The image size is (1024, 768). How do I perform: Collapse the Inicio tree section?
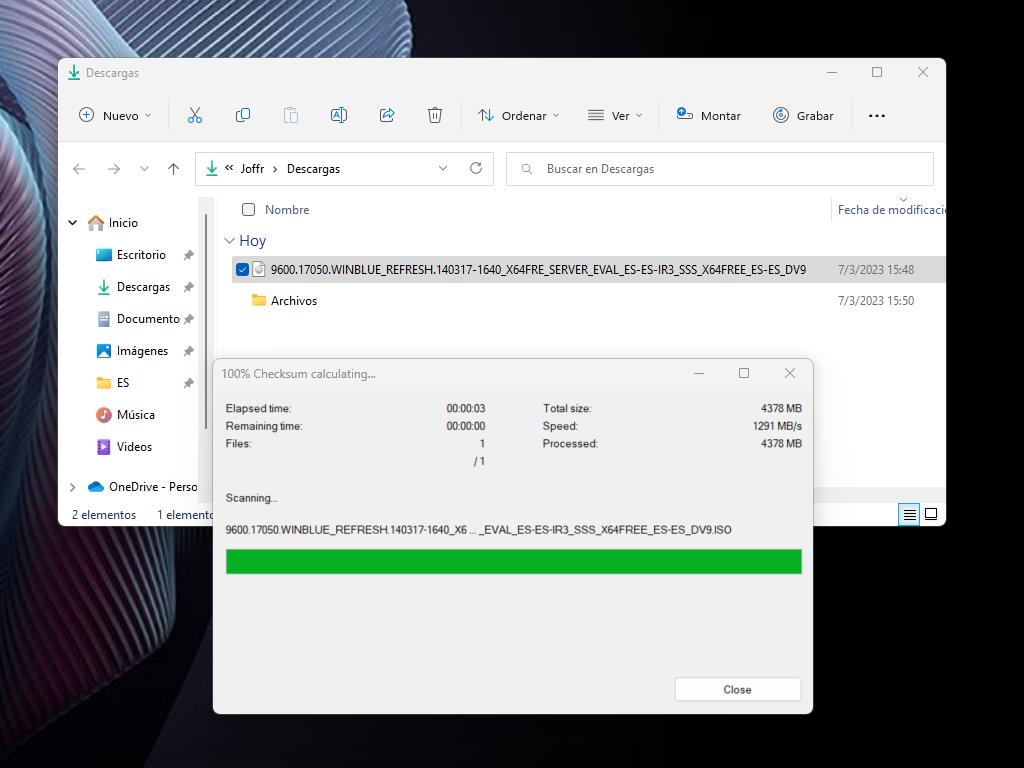pos(72,223)
